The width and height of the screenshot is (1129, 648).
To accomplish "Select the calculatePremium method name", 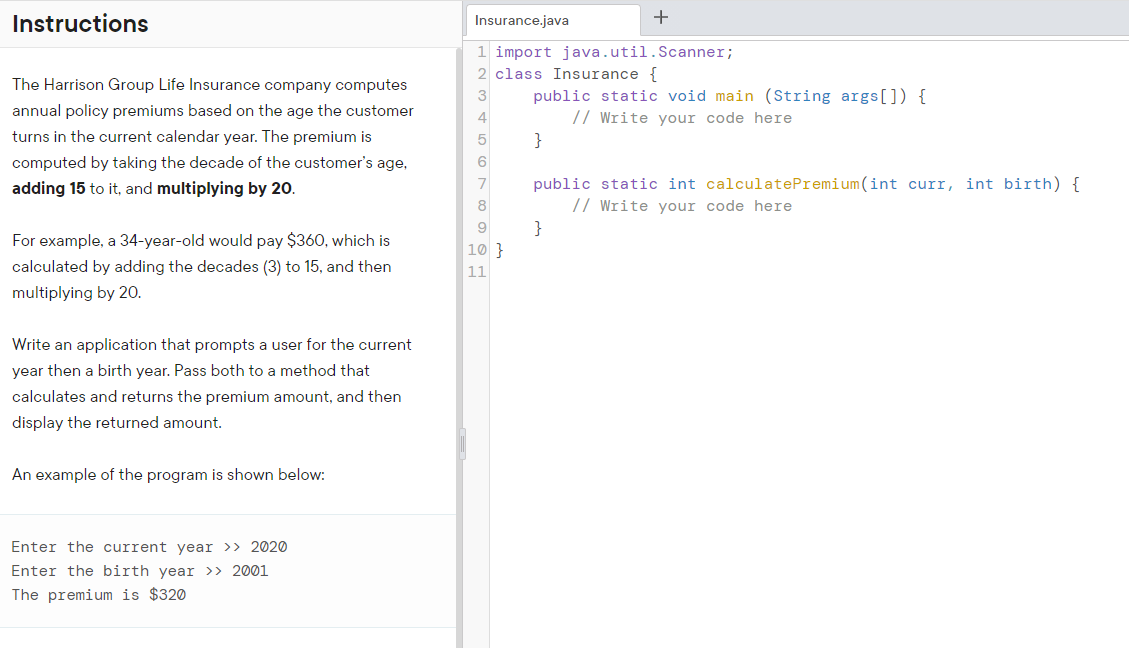I will [x=783, y=183].
